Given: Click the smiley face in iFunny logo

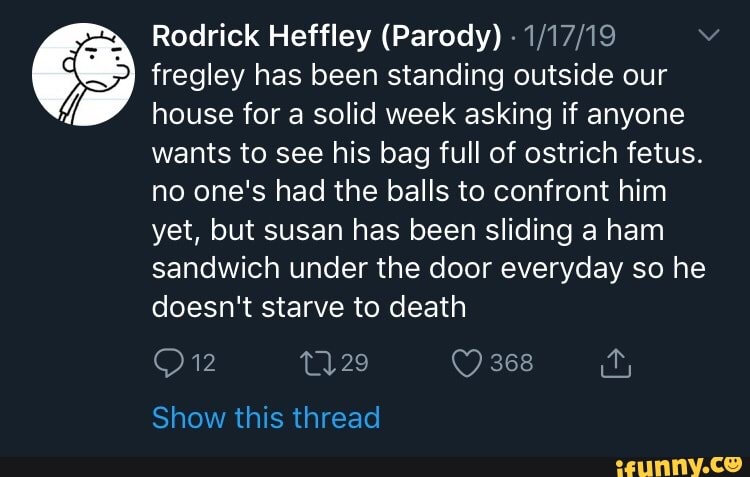Looking at the screenshot, I should (x=738, y=465).
